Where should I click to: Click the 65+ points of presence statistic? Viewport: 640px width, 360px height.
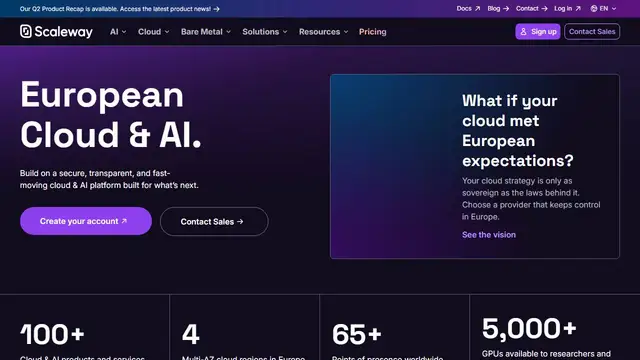tap(356, 334)
